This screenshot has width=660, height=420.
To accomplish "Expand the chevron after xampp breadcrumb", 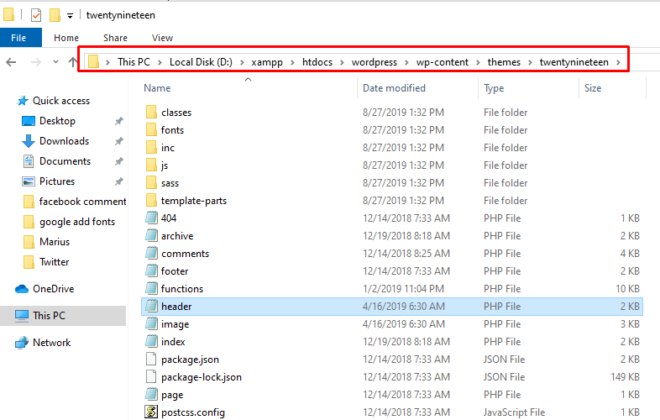I will pos(292,63).
